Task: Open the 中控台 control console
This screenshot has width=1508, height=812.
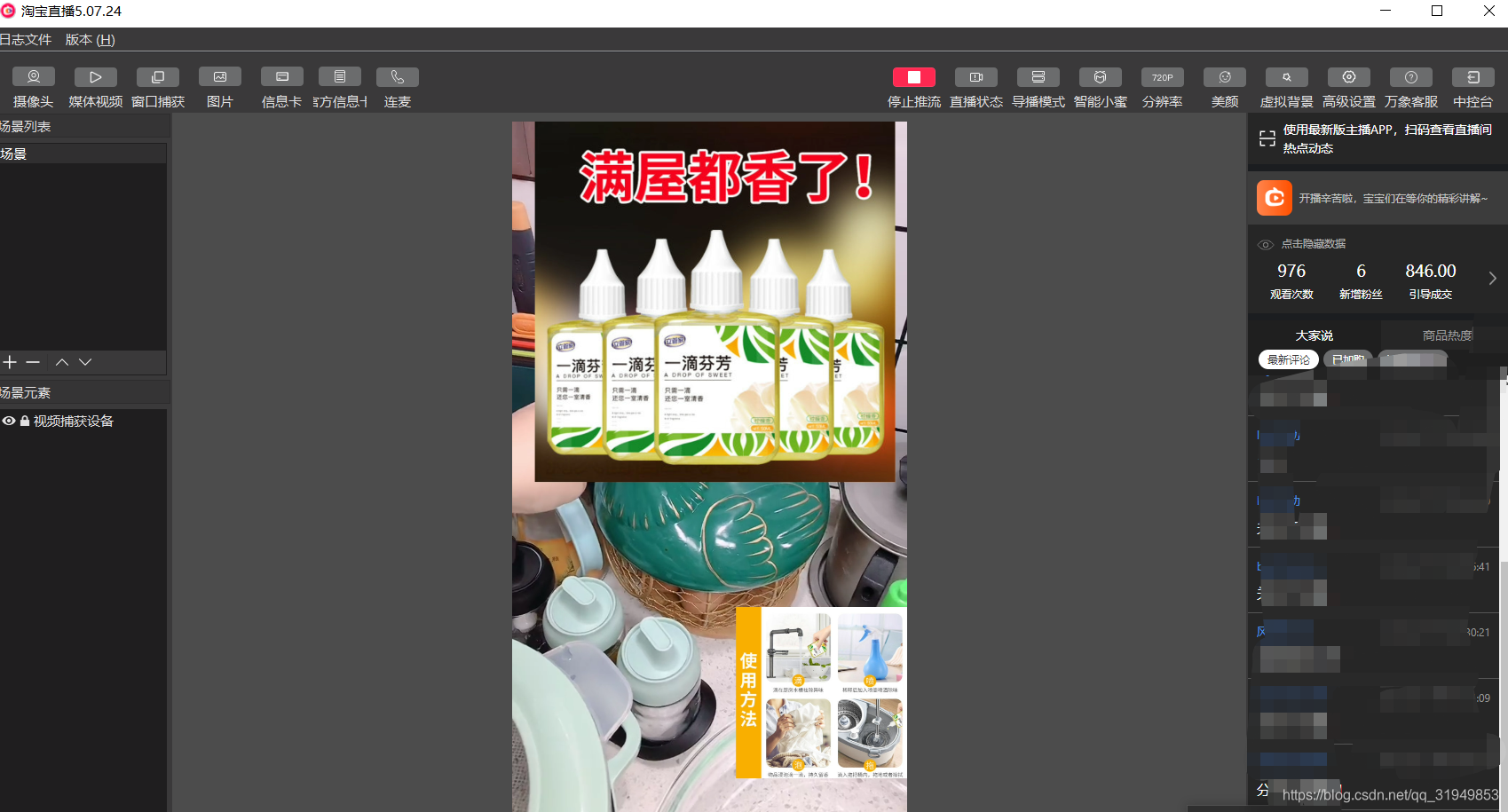Action: pyautogui.click(x=1473, y=77)
